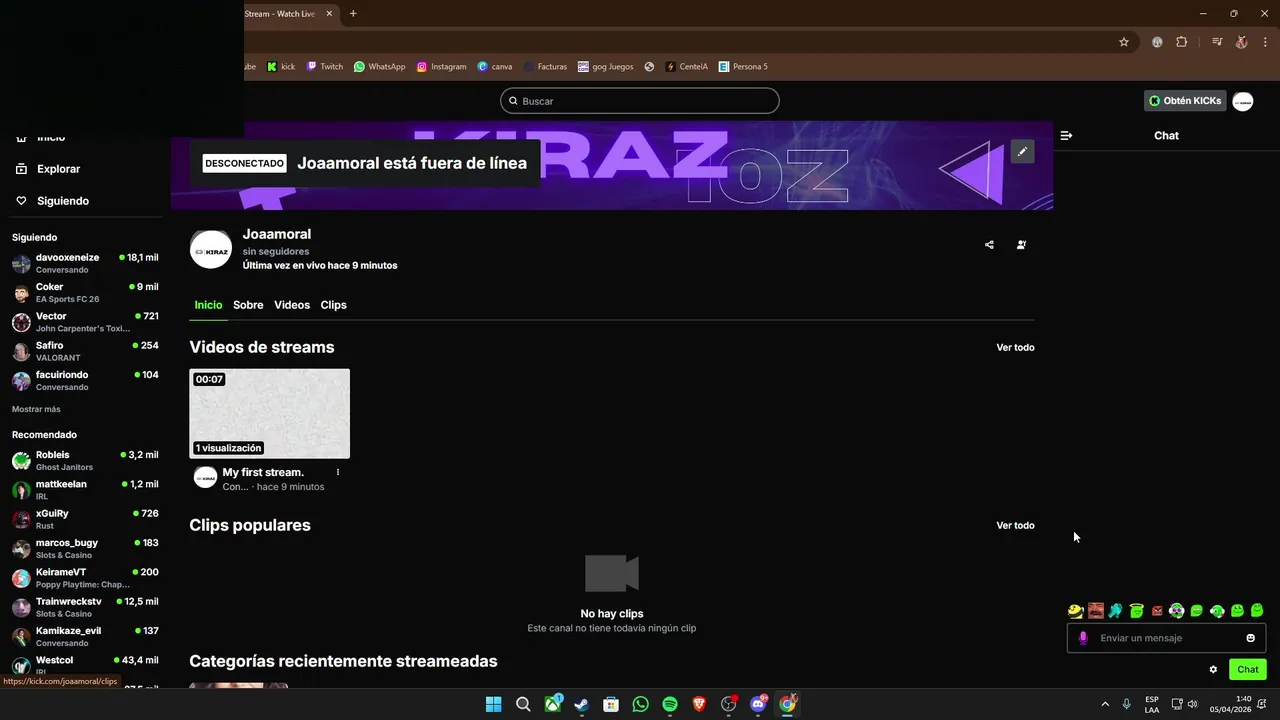This screenshot has width=1280, height=720.
Task: Insert the green angel halo emote
Action: point(1136,610)
